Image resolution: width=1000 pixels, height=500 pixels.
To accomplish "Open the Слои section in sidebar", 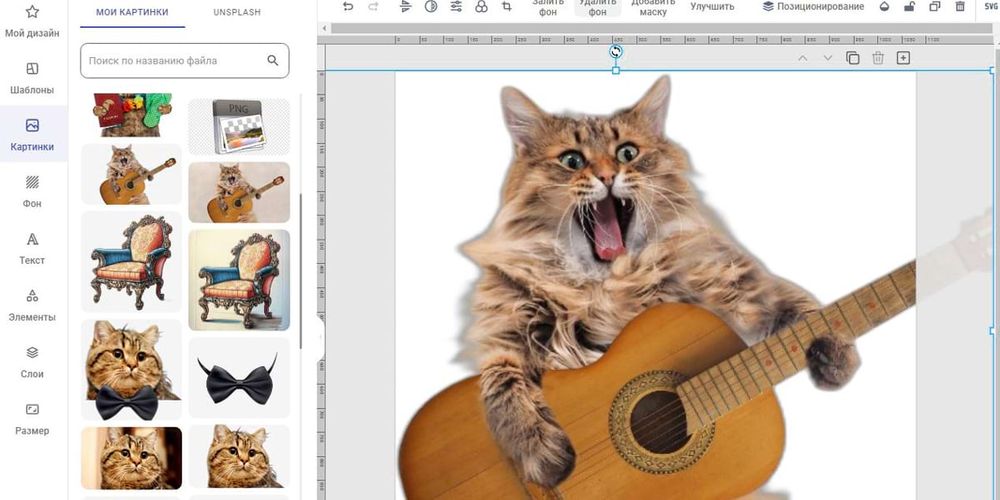I will 32,362.
